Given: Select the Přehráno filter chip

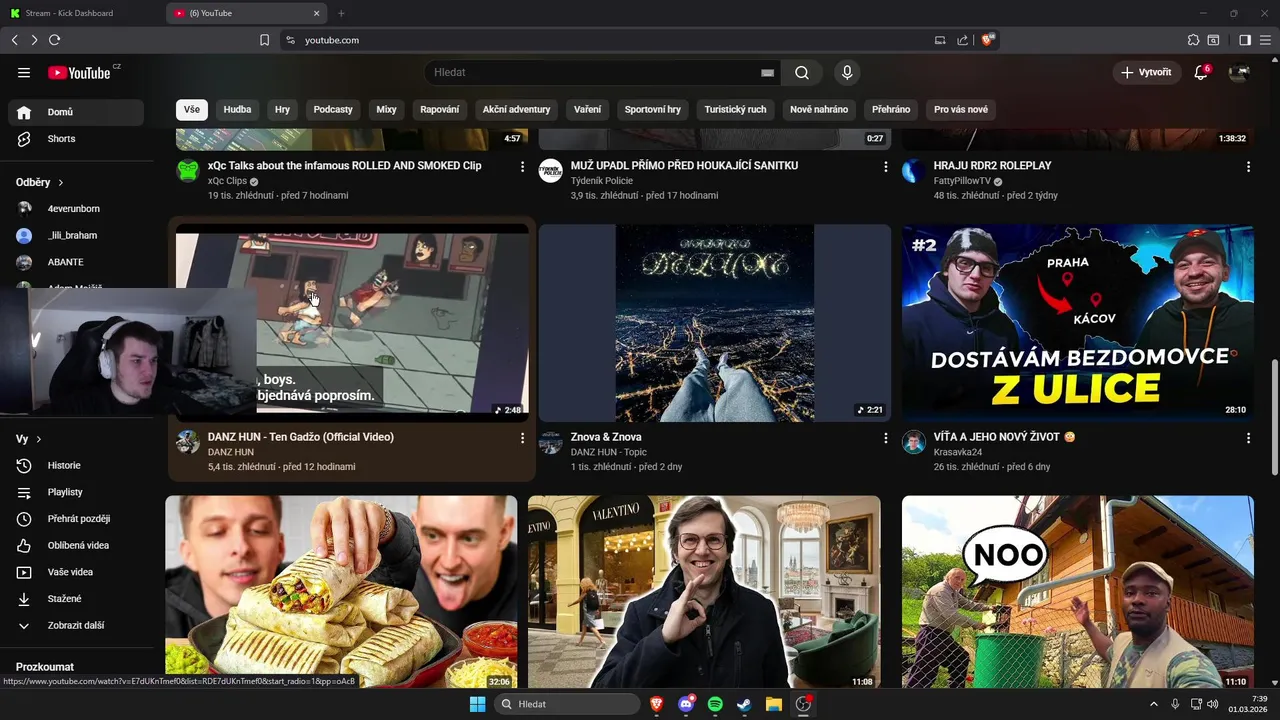Looking at the screenshot, I should [891, 110].
